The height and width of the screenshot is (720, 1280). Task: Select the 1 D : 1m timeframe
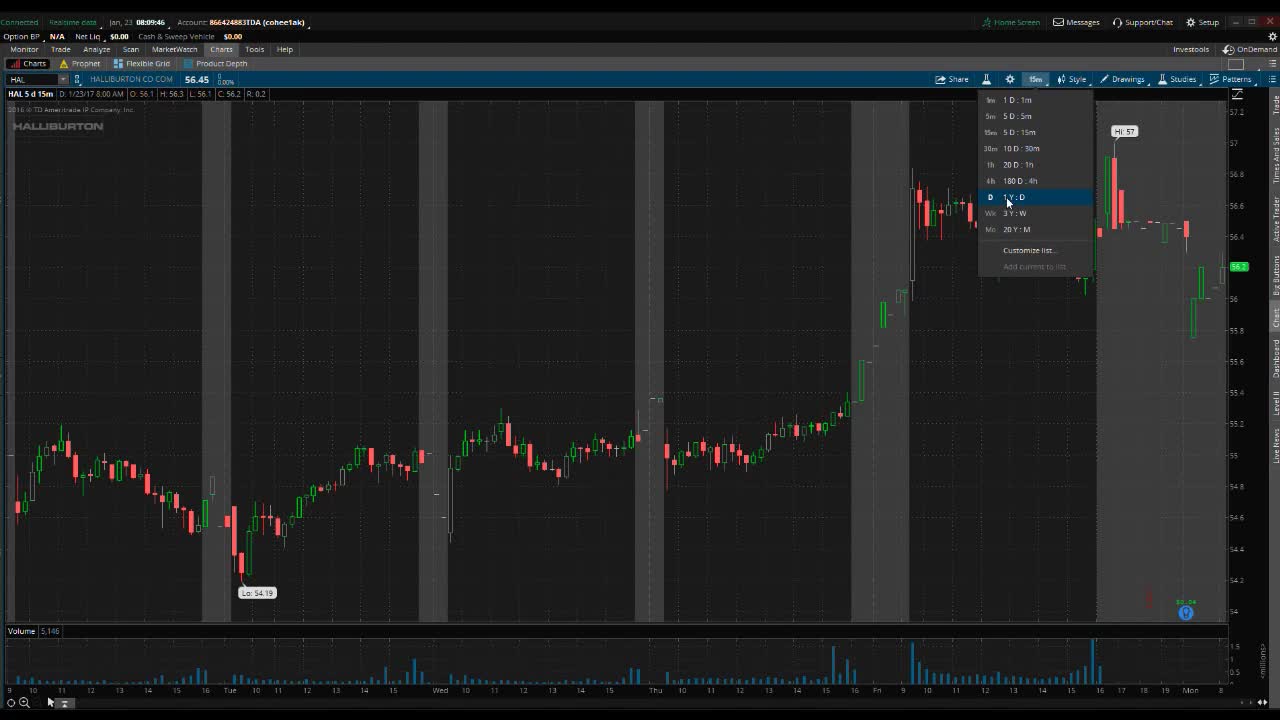coord(1036,100)
